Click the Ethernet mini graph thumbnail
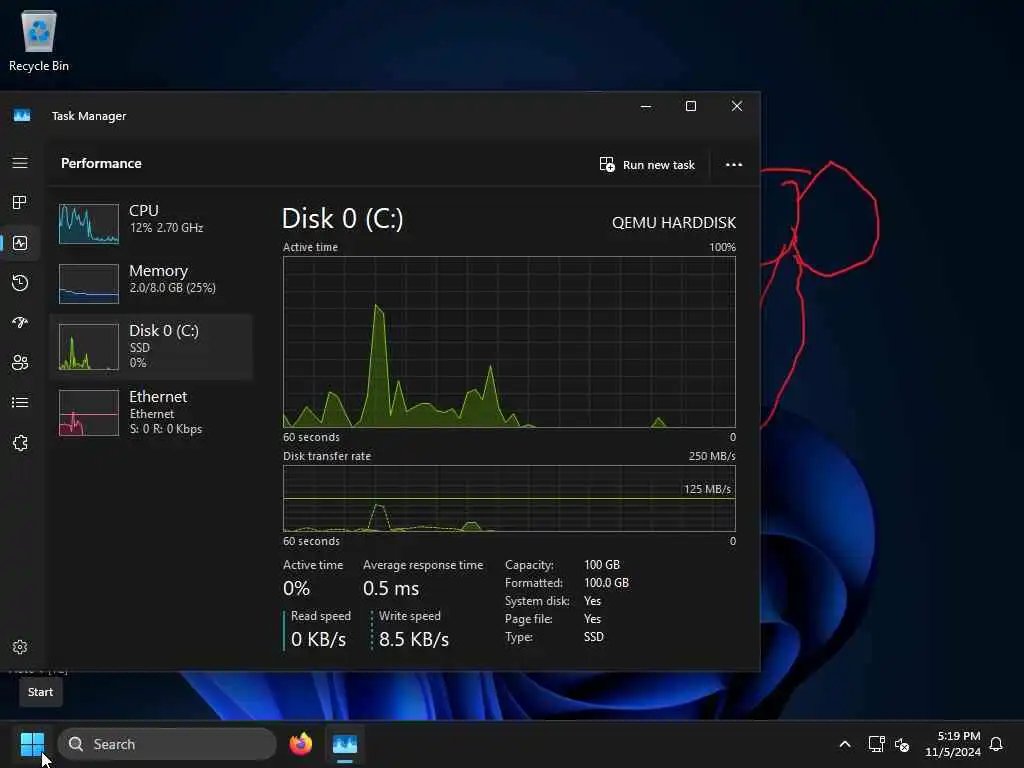Image resolution: width=1024 pixels, height=768 pixels. coord(89,413)
